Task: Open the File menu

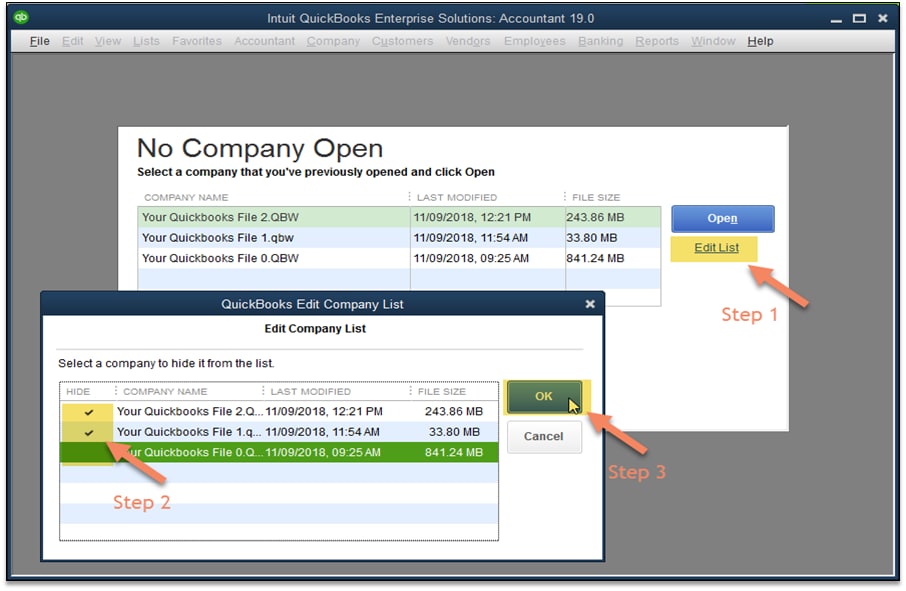Action: point(39,41)
